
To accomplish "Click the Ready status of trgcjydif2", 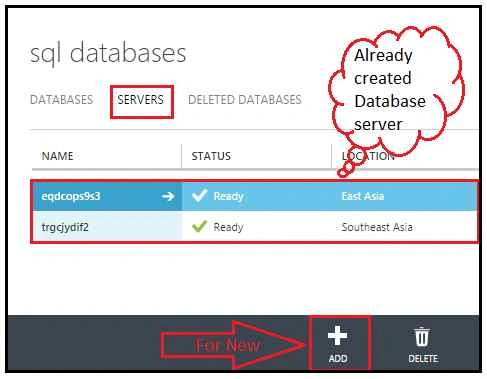I will coord(228,227).
